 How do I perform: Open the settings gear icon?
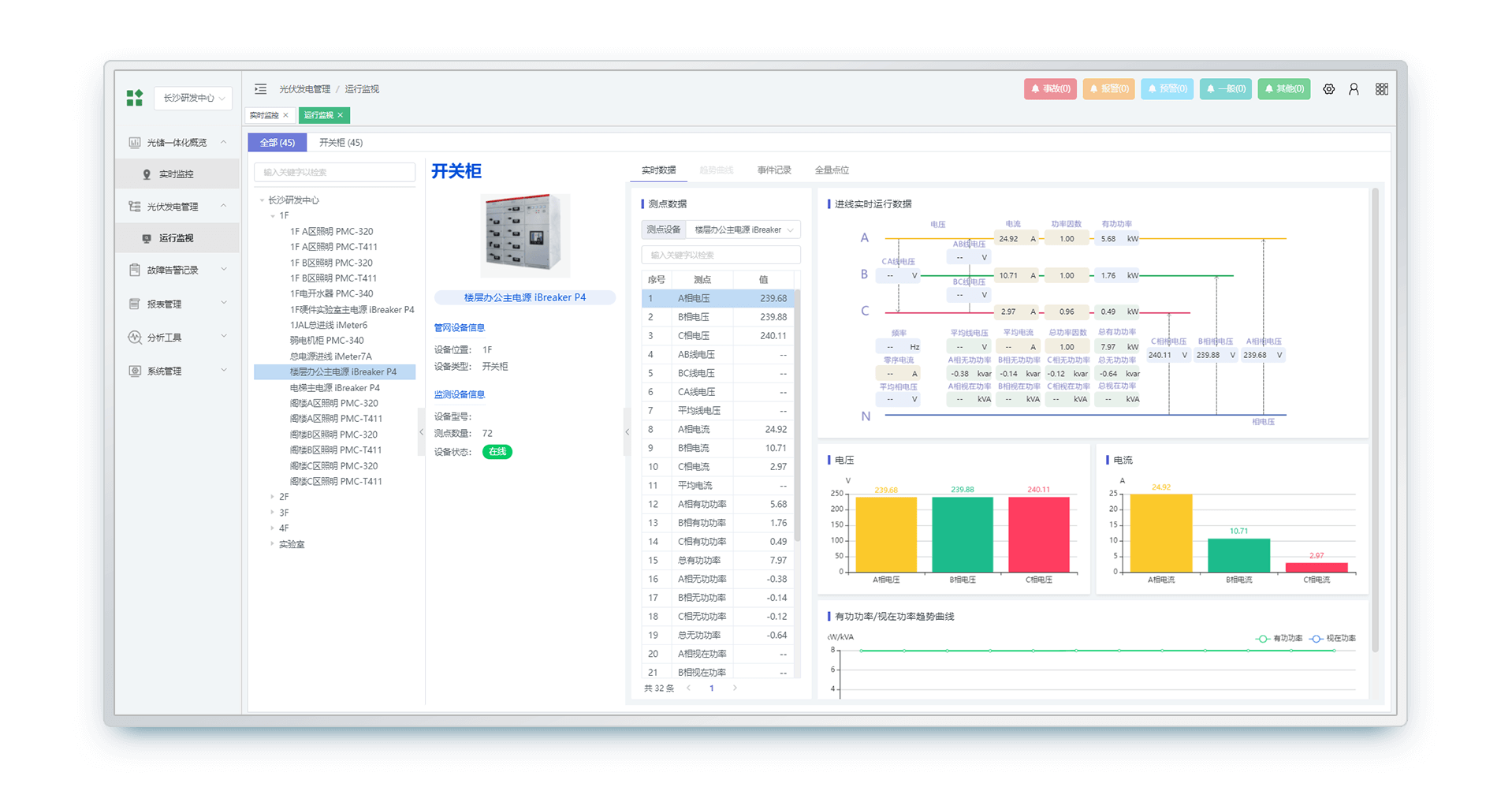[x=1329, y=89]
